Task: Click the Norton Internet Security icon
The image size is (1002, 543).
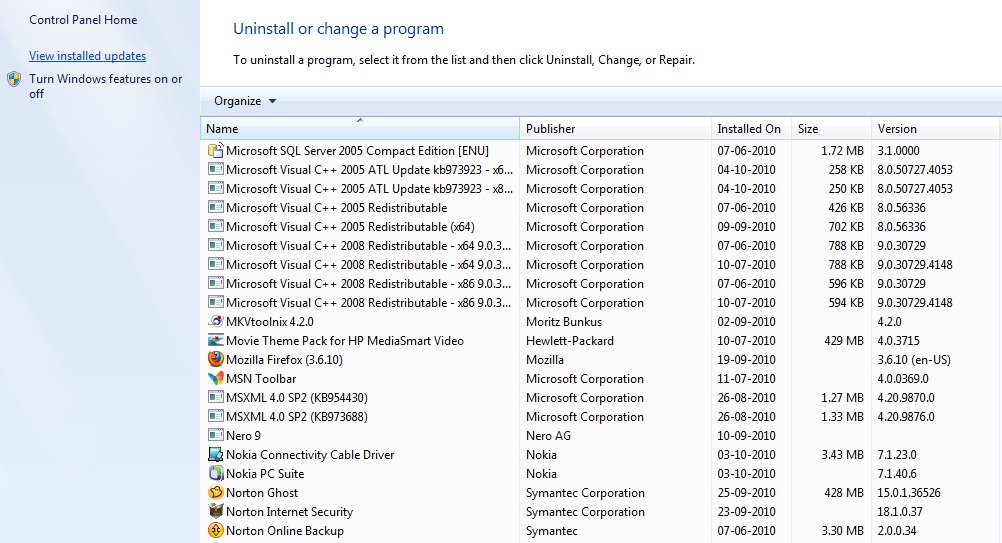Action: (215, 512)
